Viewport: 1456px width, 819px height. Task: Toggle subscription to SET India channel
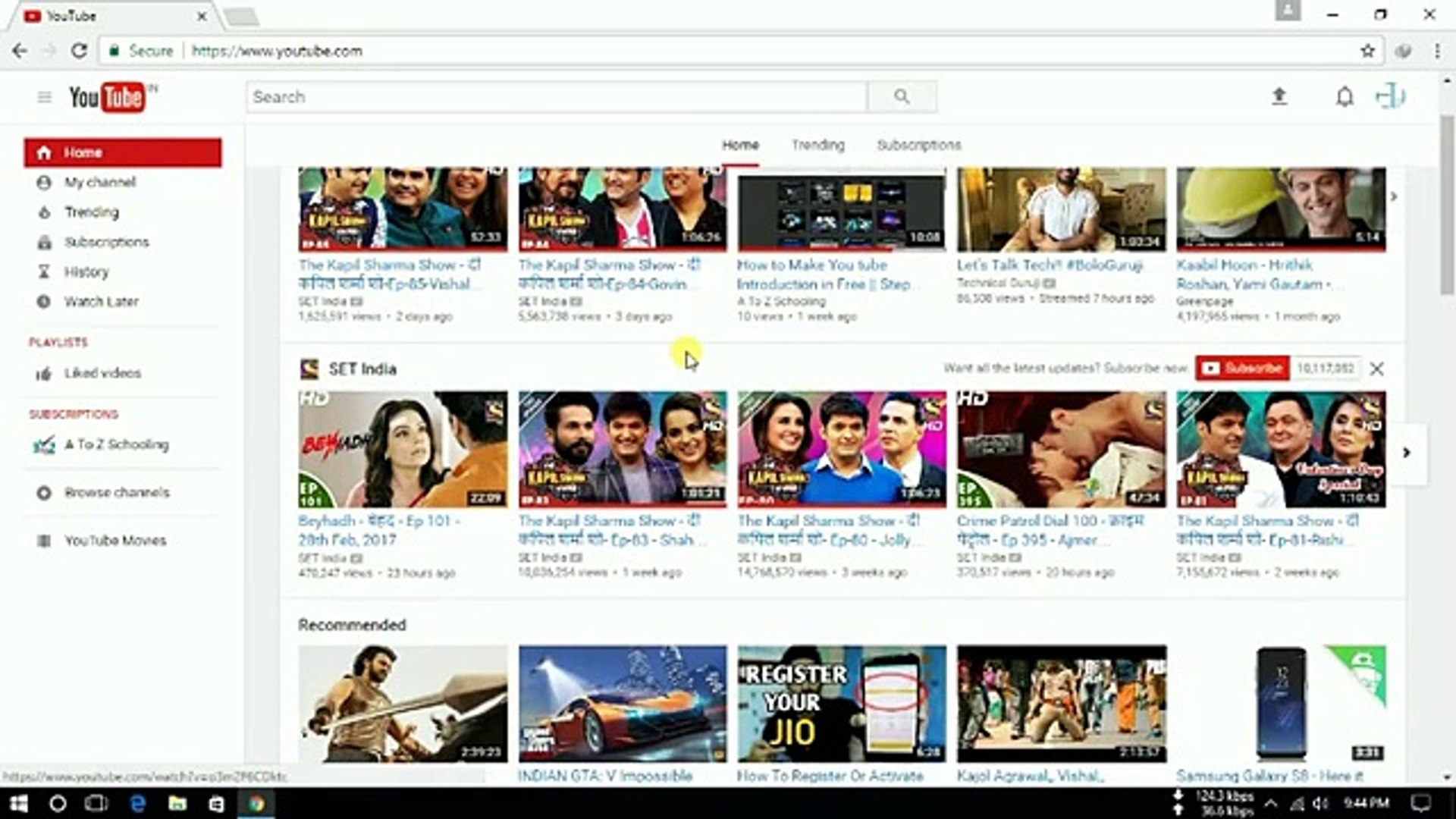(1242, 369)
